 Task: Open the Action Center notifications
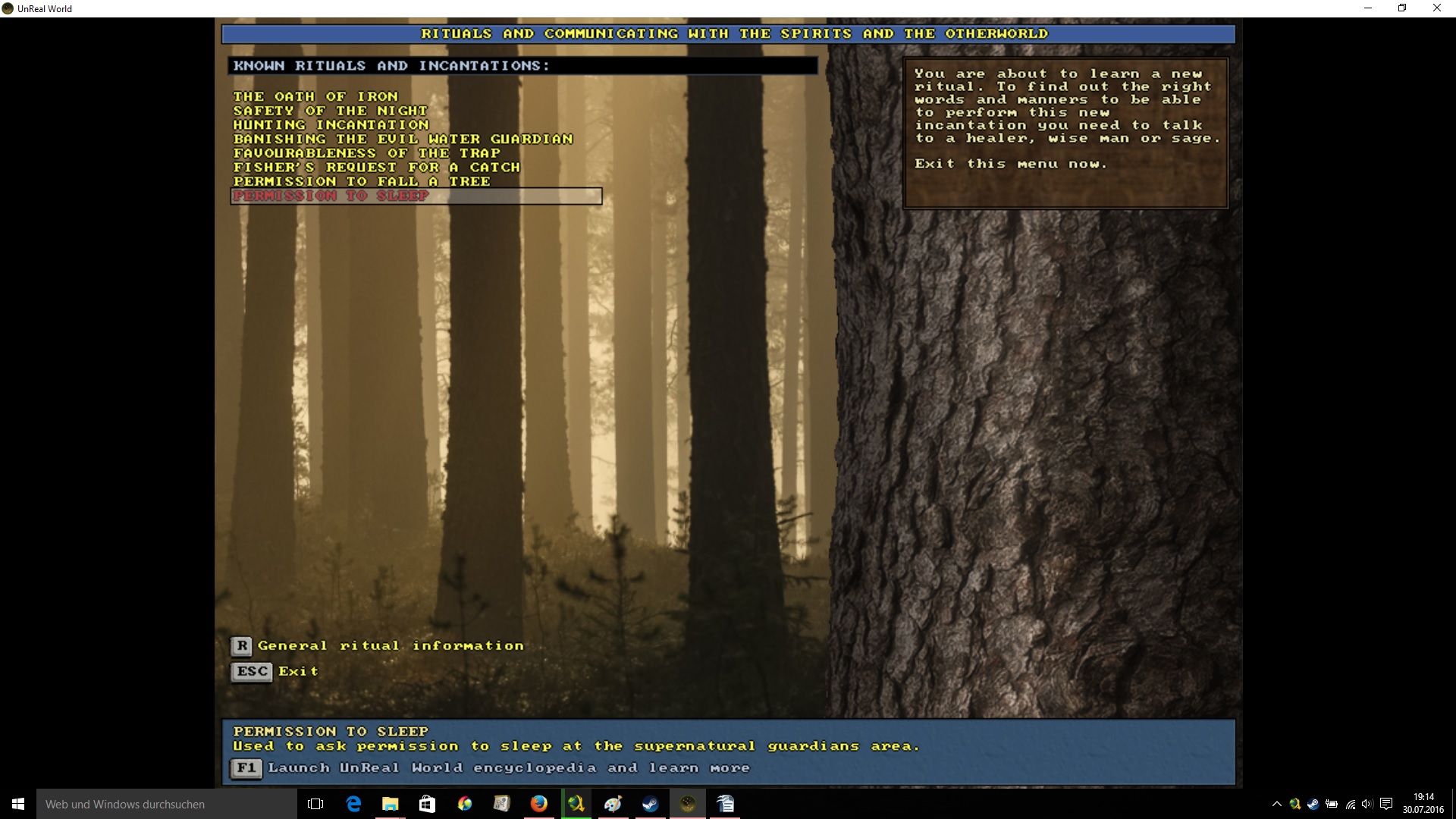pyautogui.click(x=1386, y=804)
